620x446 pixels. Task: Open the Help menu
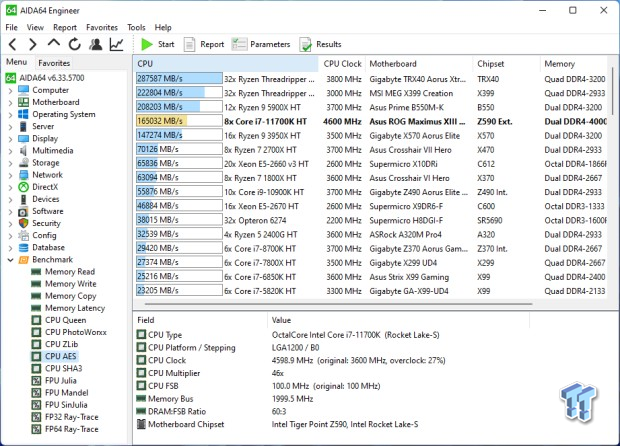point(163,27)
